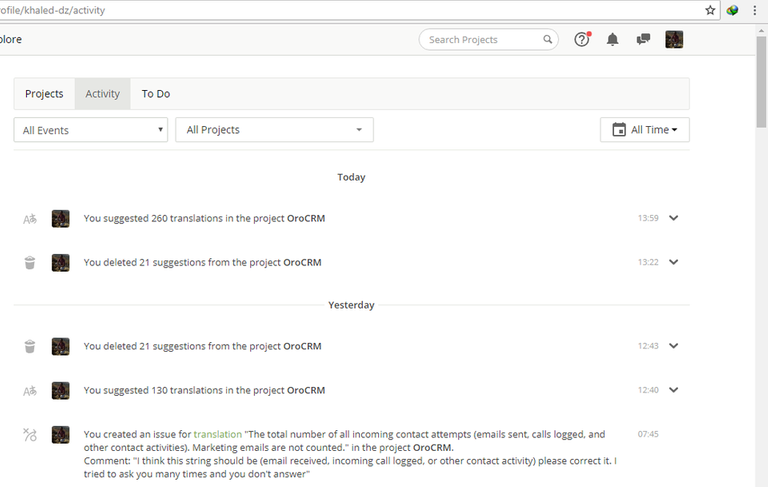The height and width of the screenshot is (487, 768).
Task: Click the calendar icon in All Time button
Action: [x=619, y=129]
